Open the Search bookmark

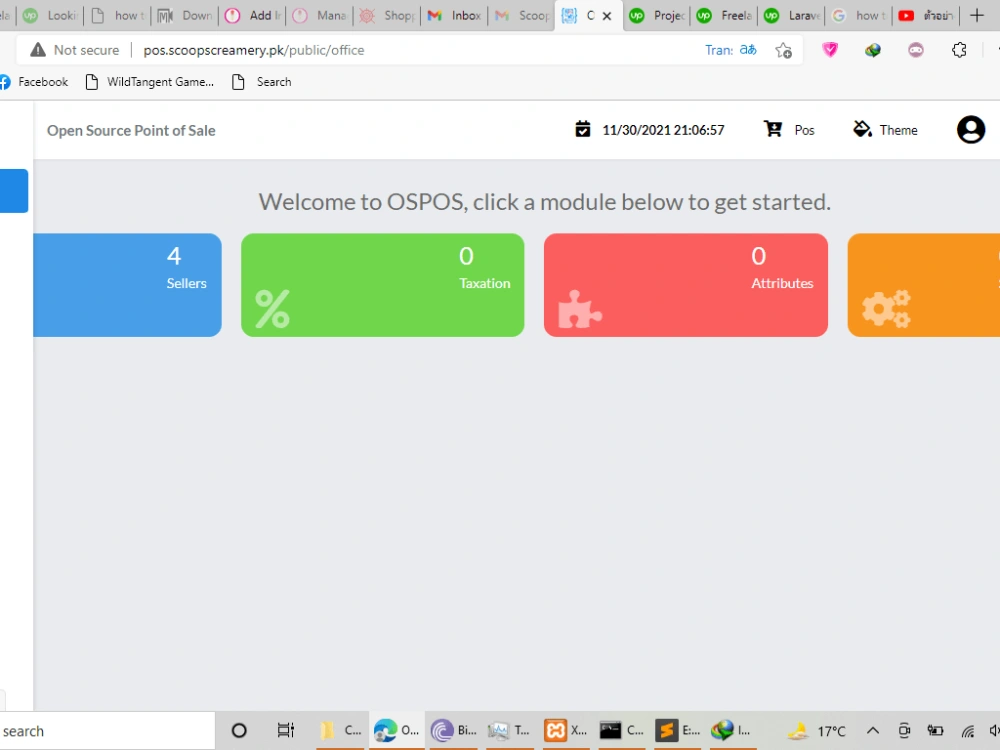click(261, 82)
